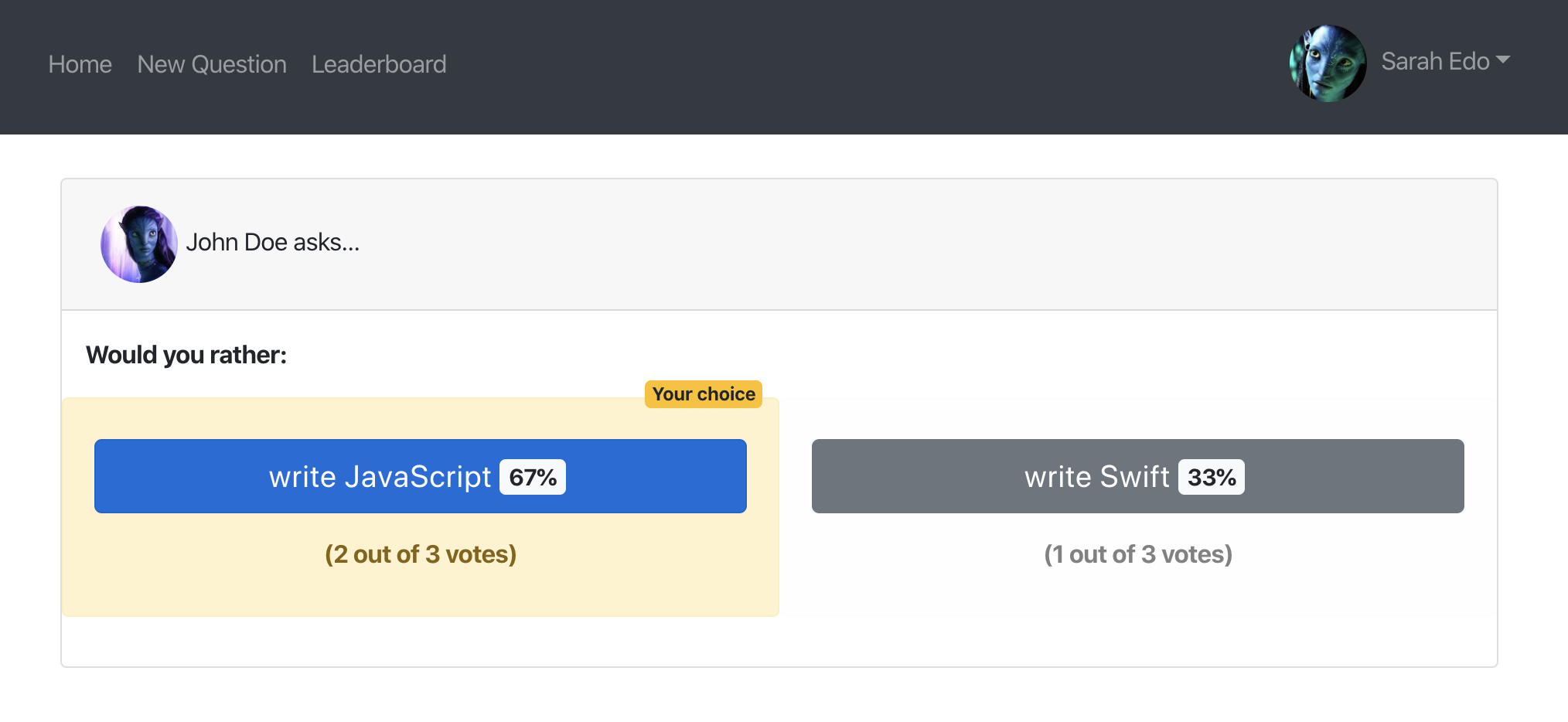
Task: Click the 67% badge
Action: (533, 477)
